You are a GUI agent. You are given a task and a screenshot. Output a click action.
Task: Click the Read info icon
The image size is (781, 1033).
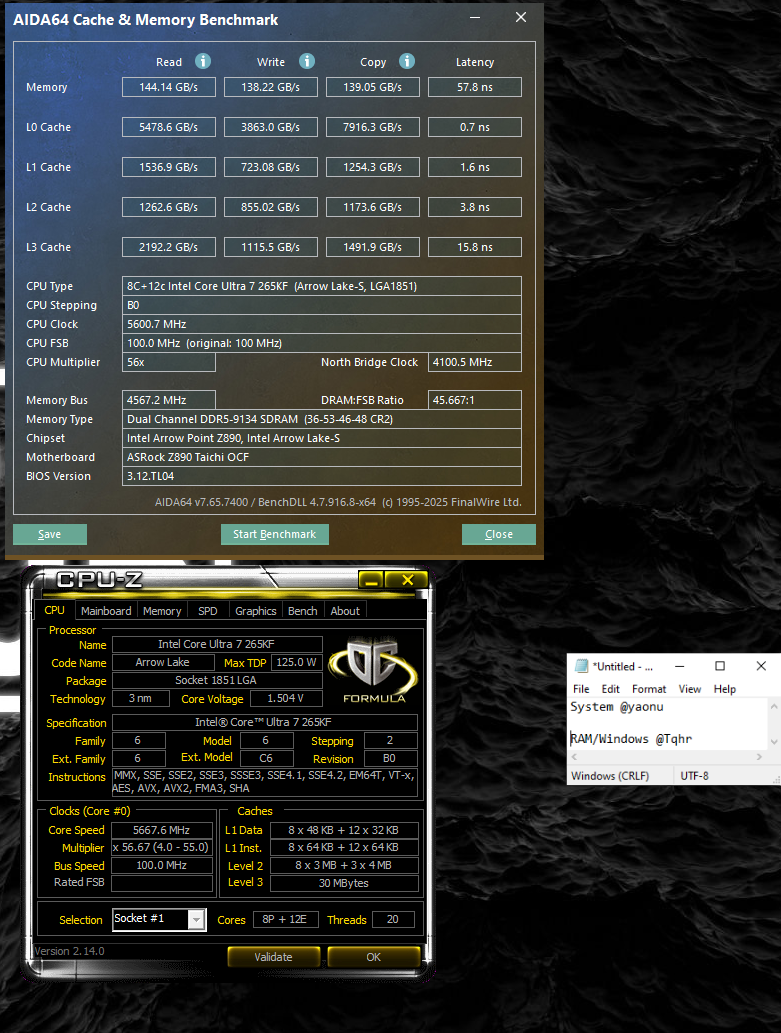tap(203, 61)
